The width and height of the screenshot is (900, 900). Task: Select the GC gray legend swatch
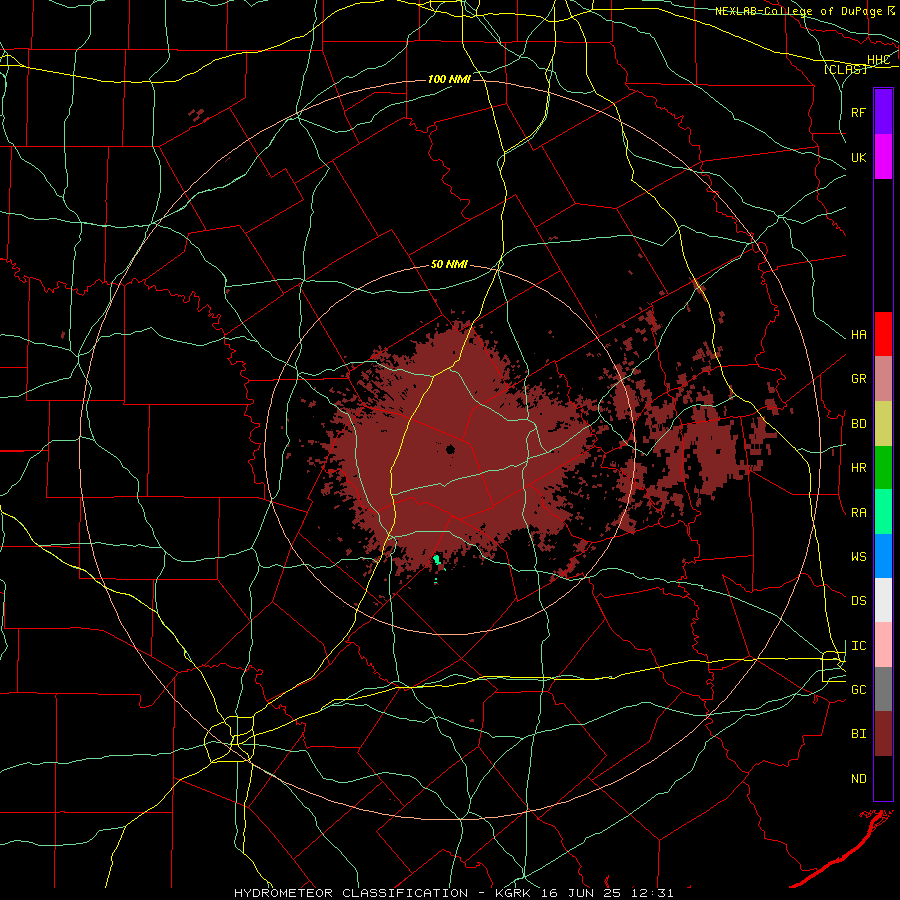coord(883,689)
